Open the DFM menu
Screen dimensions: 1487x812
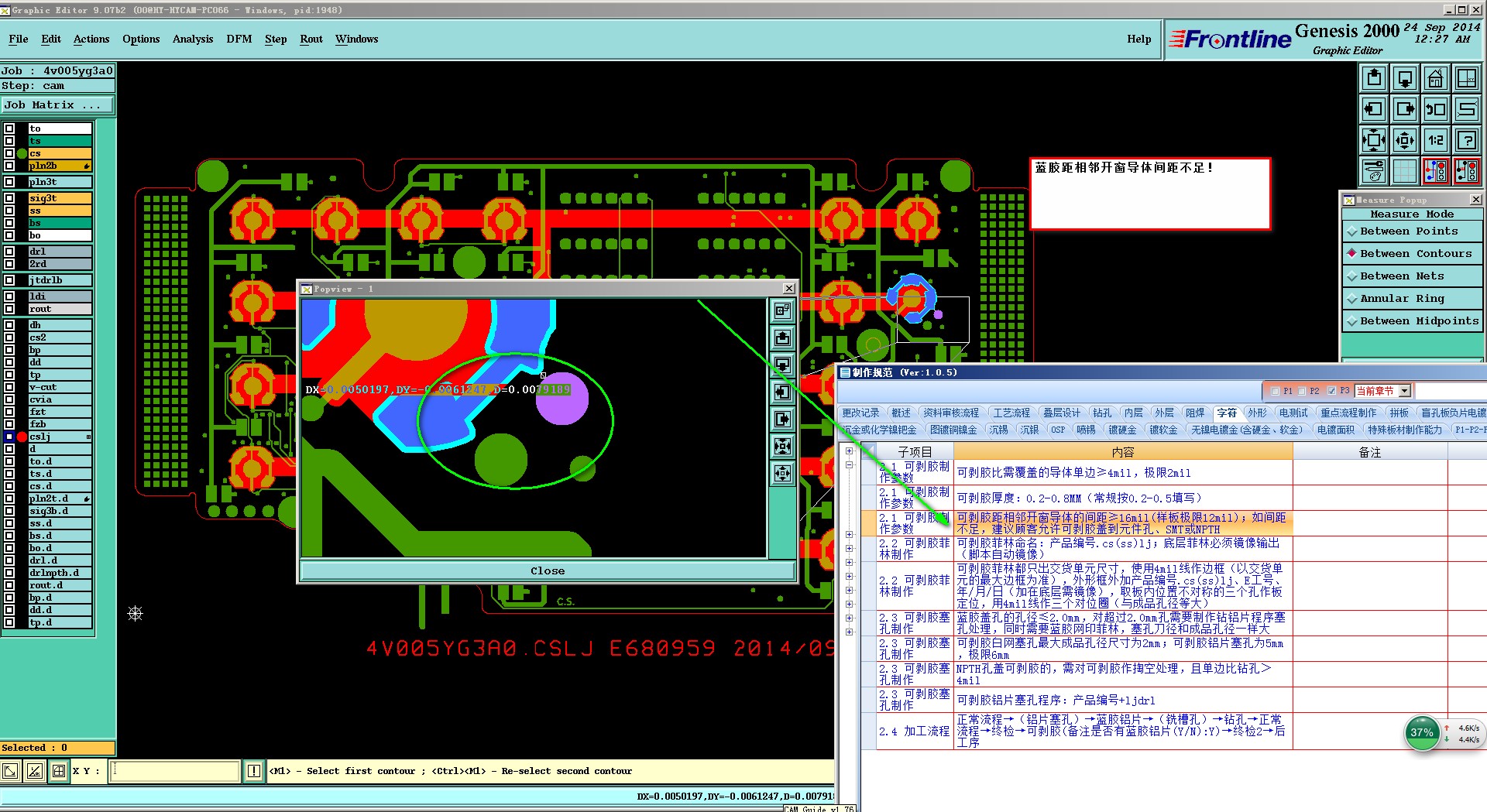[239, 39]
